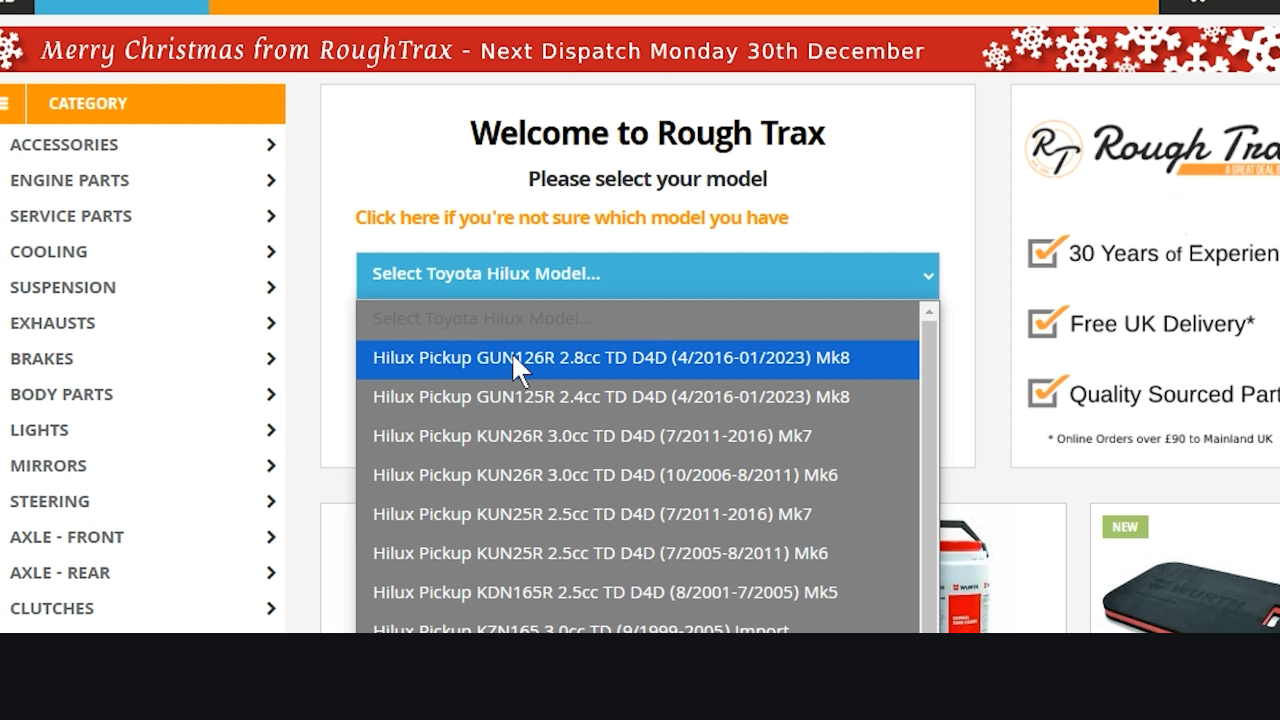Click the CATEGORY header label
Viewport: 1280px width, 720px height.
point(88,103)
